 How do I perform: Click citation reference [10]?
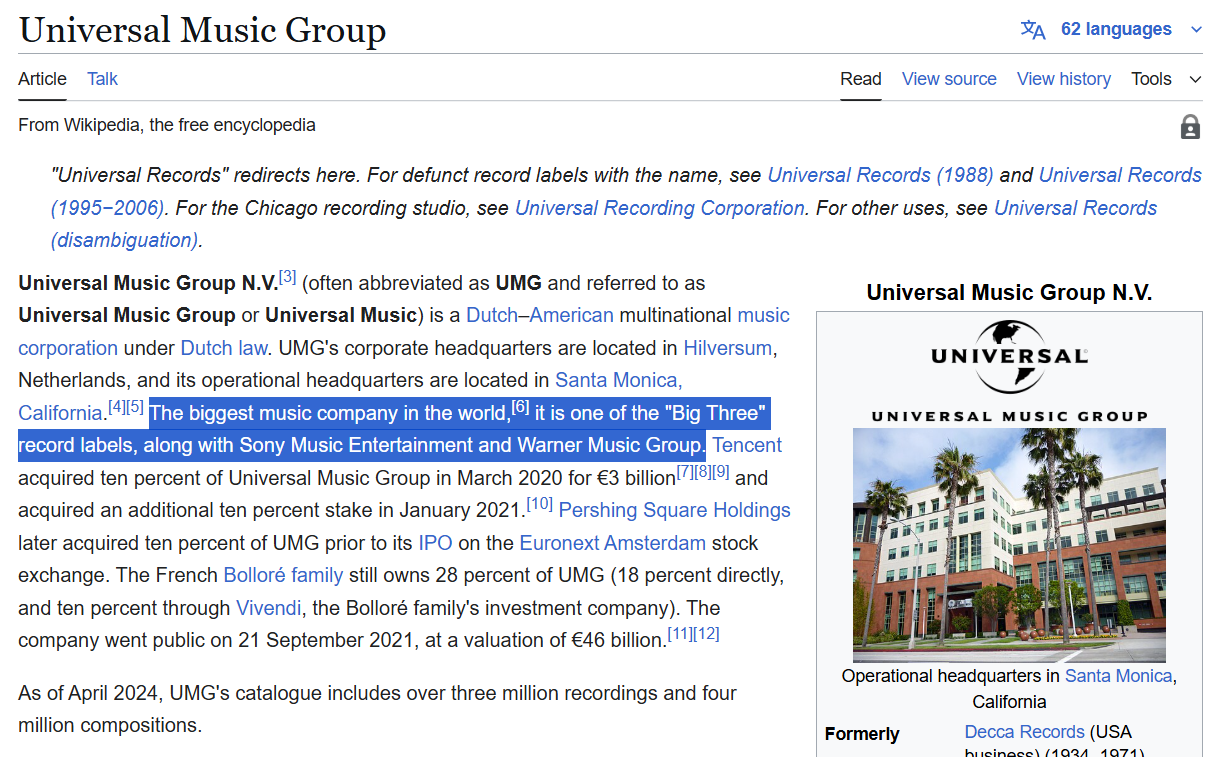(539, 504)
